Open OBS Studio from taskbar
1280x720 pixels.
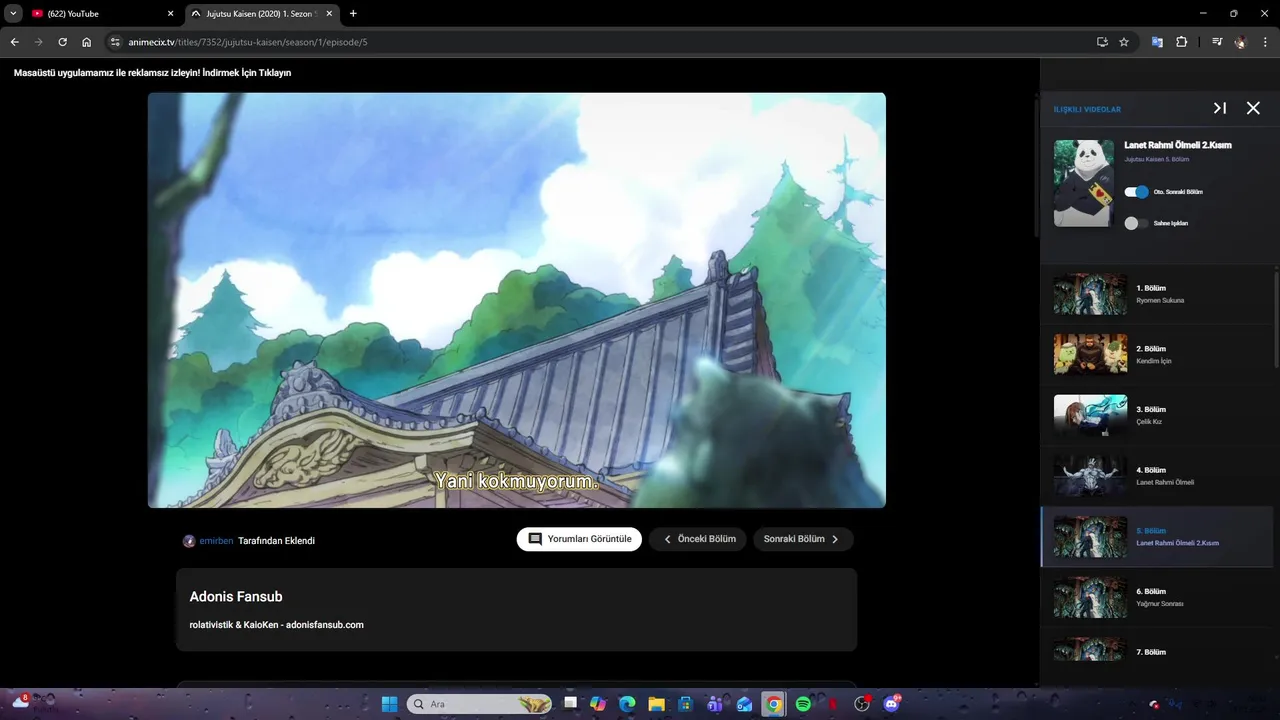[x=862, y=704]
